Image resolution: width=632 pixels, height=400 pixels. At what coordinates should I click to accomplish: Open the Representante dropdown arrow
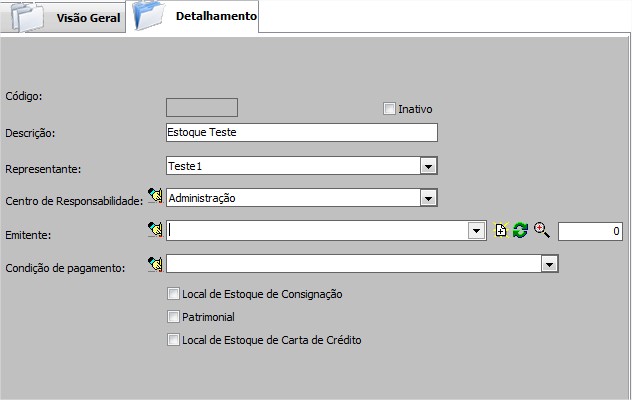[428, 166]
